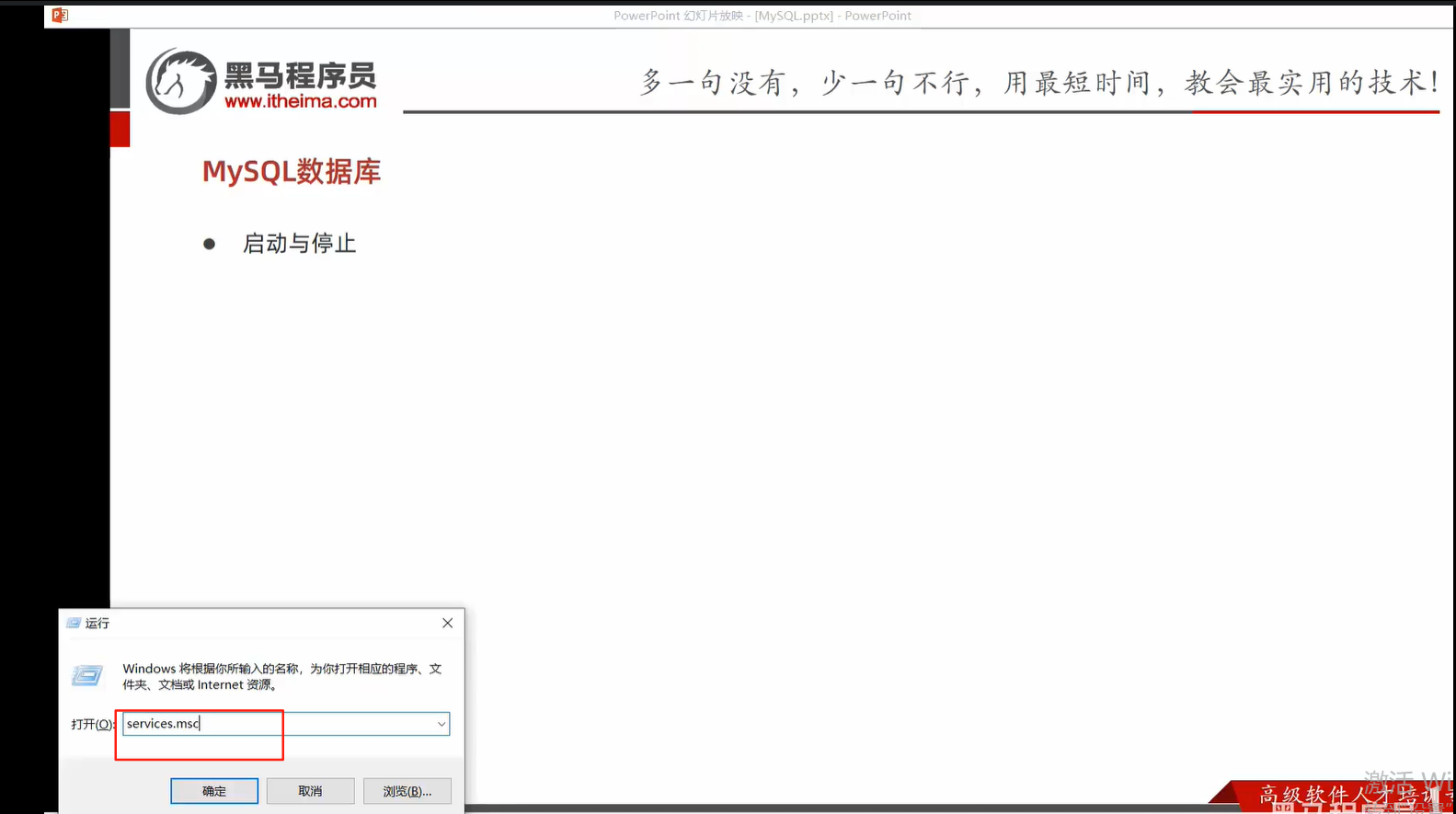Click the large Run program icon in dialog
This screenshot has height=814, width=1456.
87,676
